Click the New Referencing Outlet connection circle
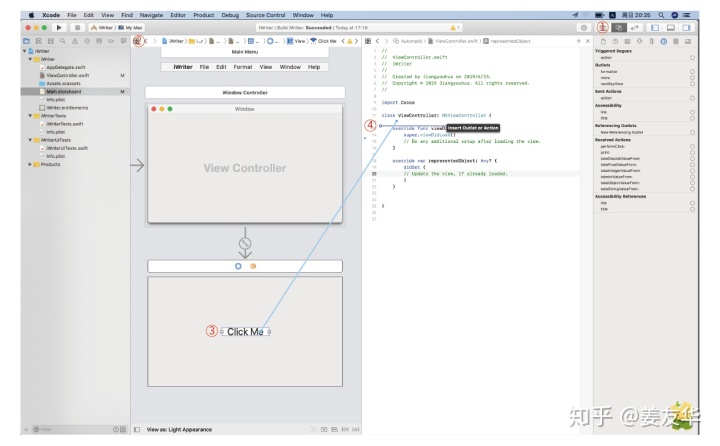 tap(692, 132)
